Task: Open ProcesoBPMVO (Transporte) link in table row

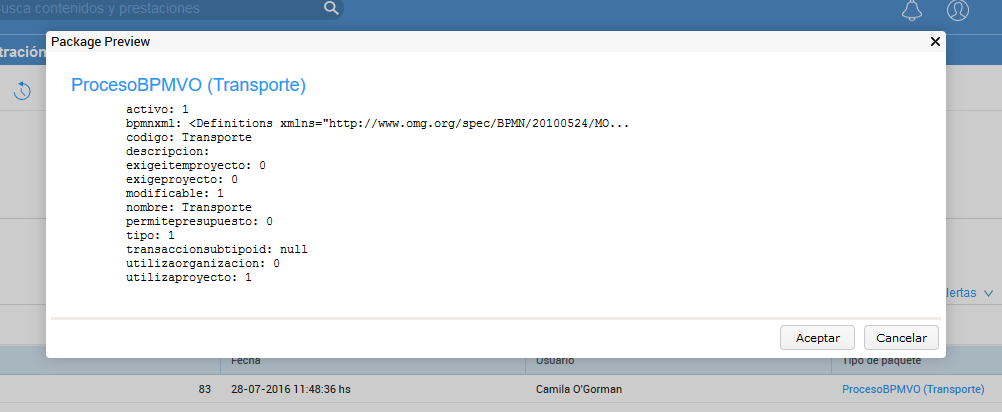Action: 913,388
